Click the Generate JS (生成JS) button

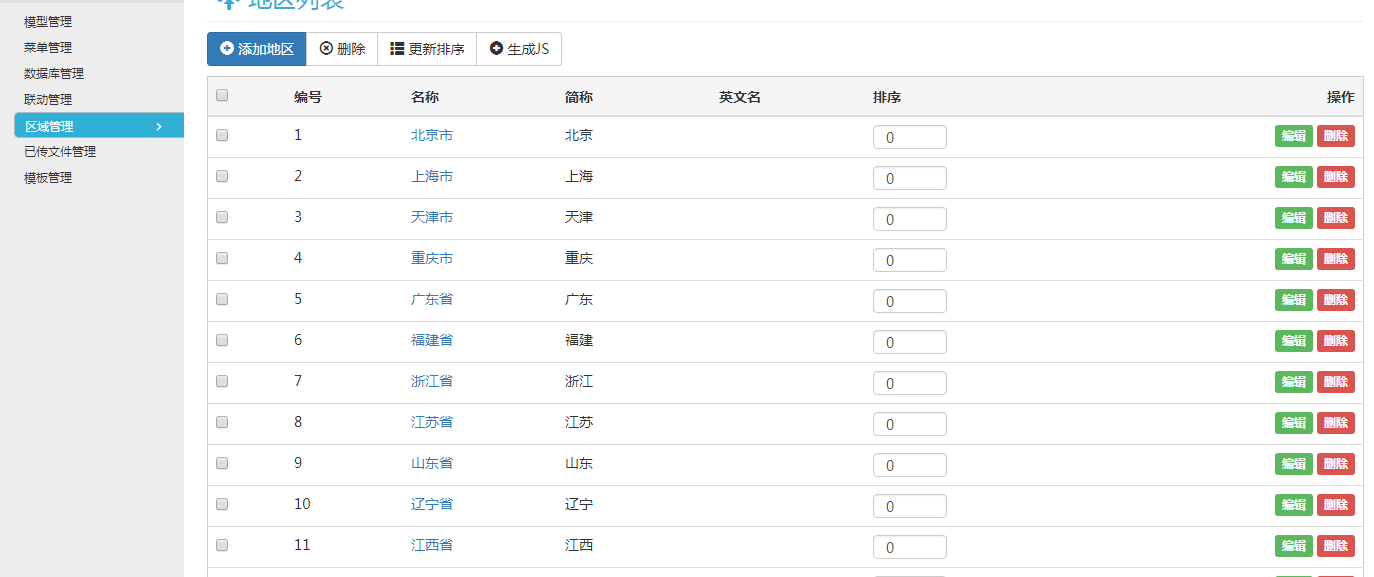point(519,49)
